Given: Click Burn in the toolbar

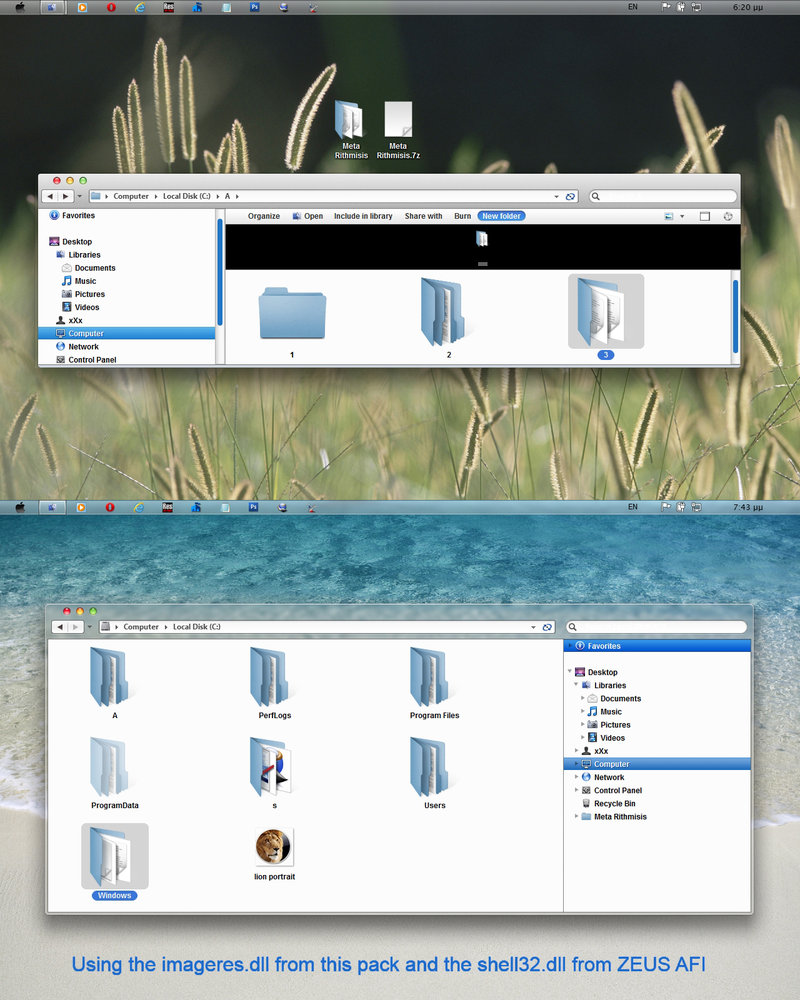Looking at the screenshot, I should (x=463, y=216).
